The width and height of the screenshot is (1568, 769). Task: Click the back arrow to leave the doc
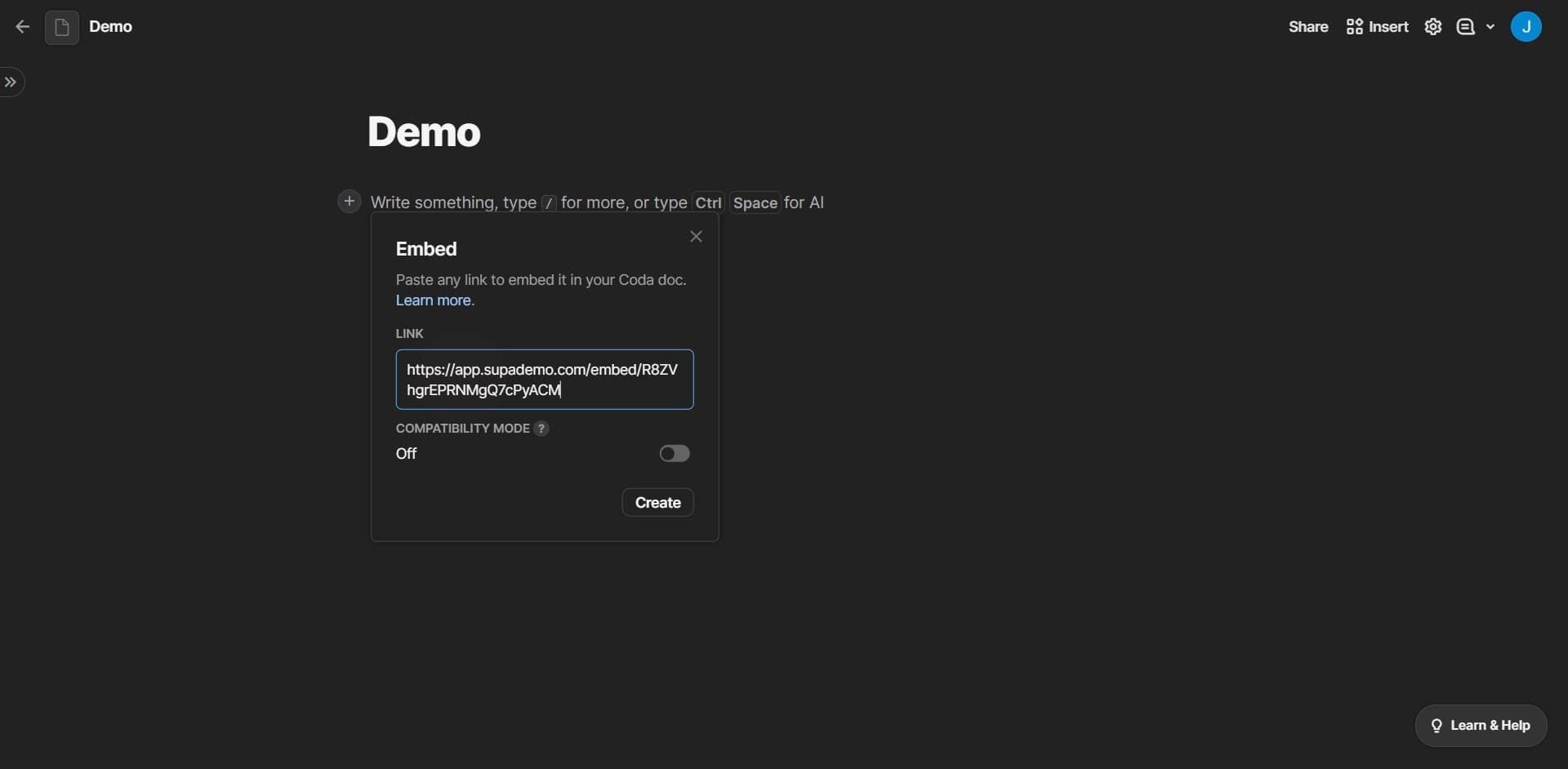click(x=22, y=26)
